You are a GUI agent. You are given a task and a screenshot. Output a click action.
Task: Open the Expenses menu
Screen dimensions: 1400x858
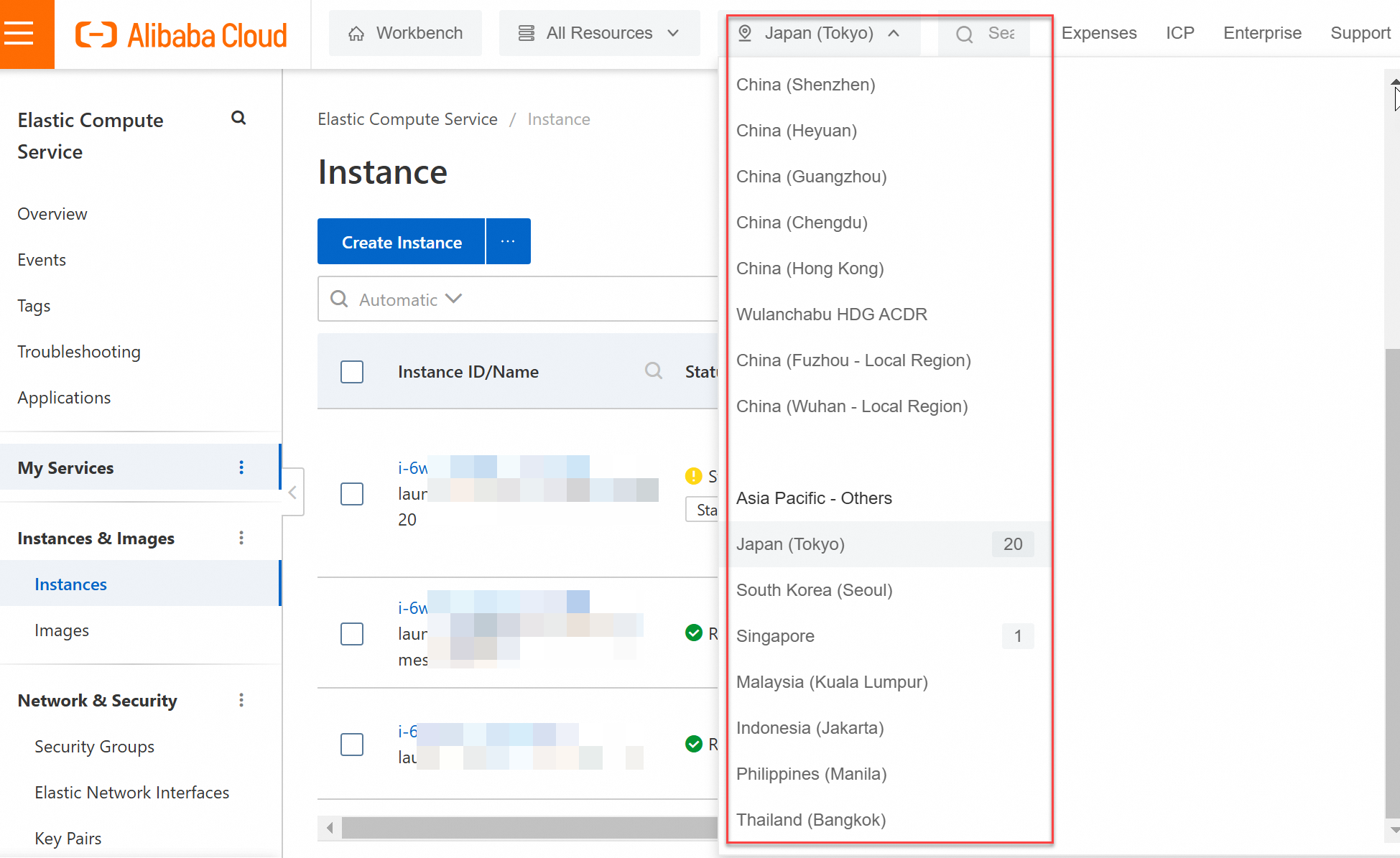click(1099, 33)
